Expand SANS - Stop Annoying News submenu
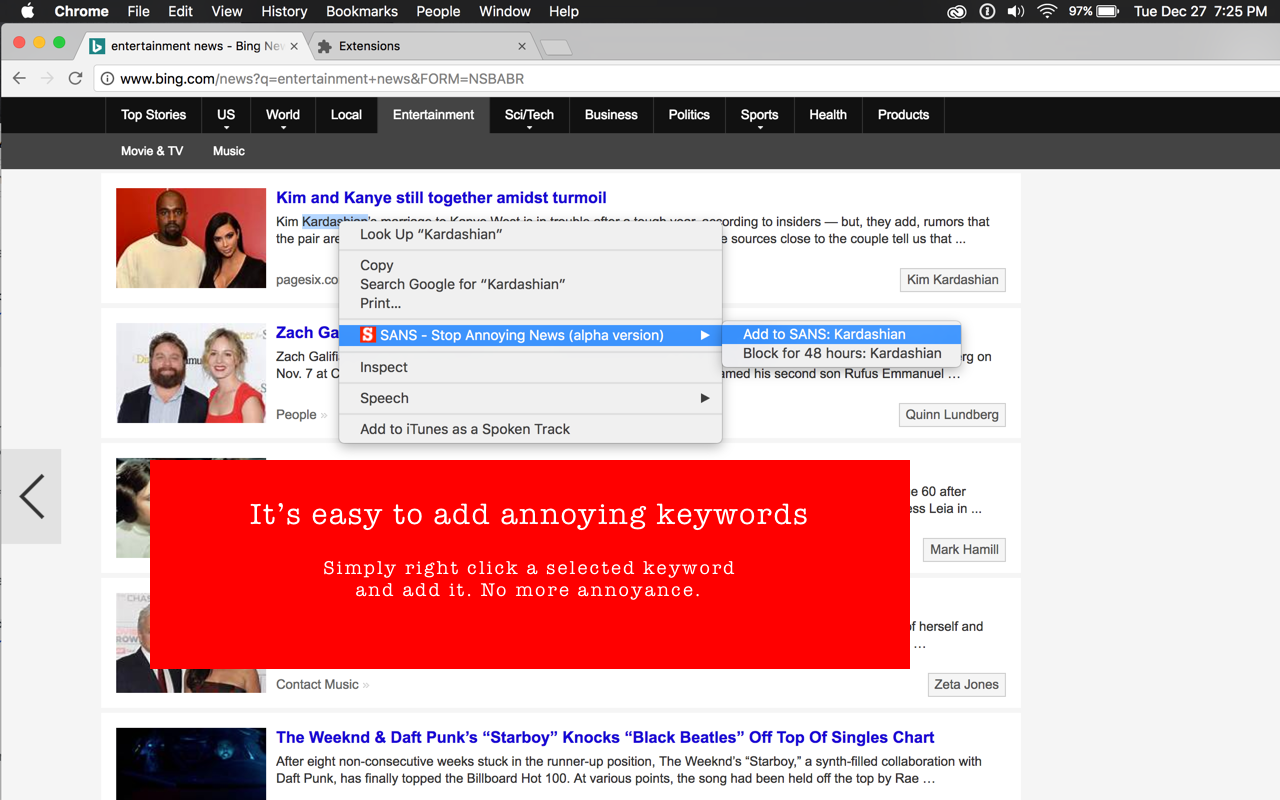 click(530, 335)
